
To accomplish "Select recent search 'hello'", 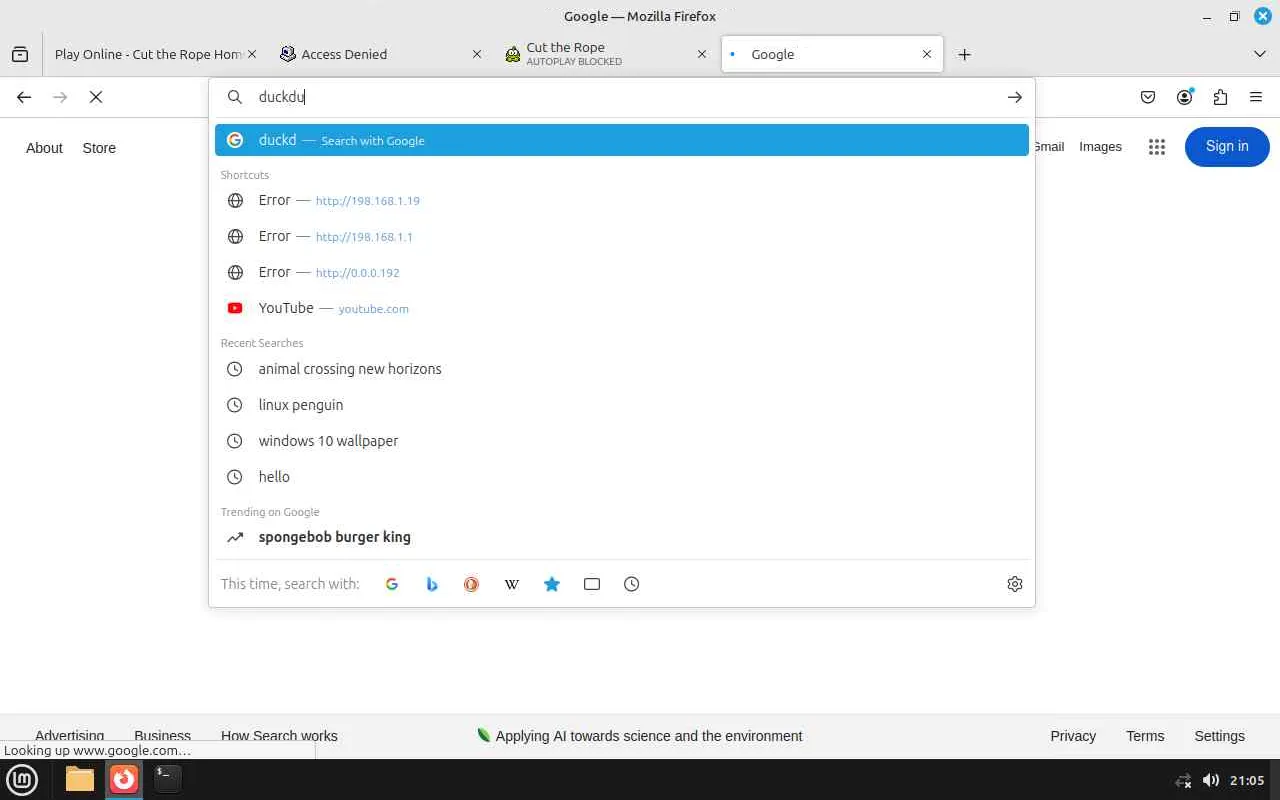I will [622, 477].
